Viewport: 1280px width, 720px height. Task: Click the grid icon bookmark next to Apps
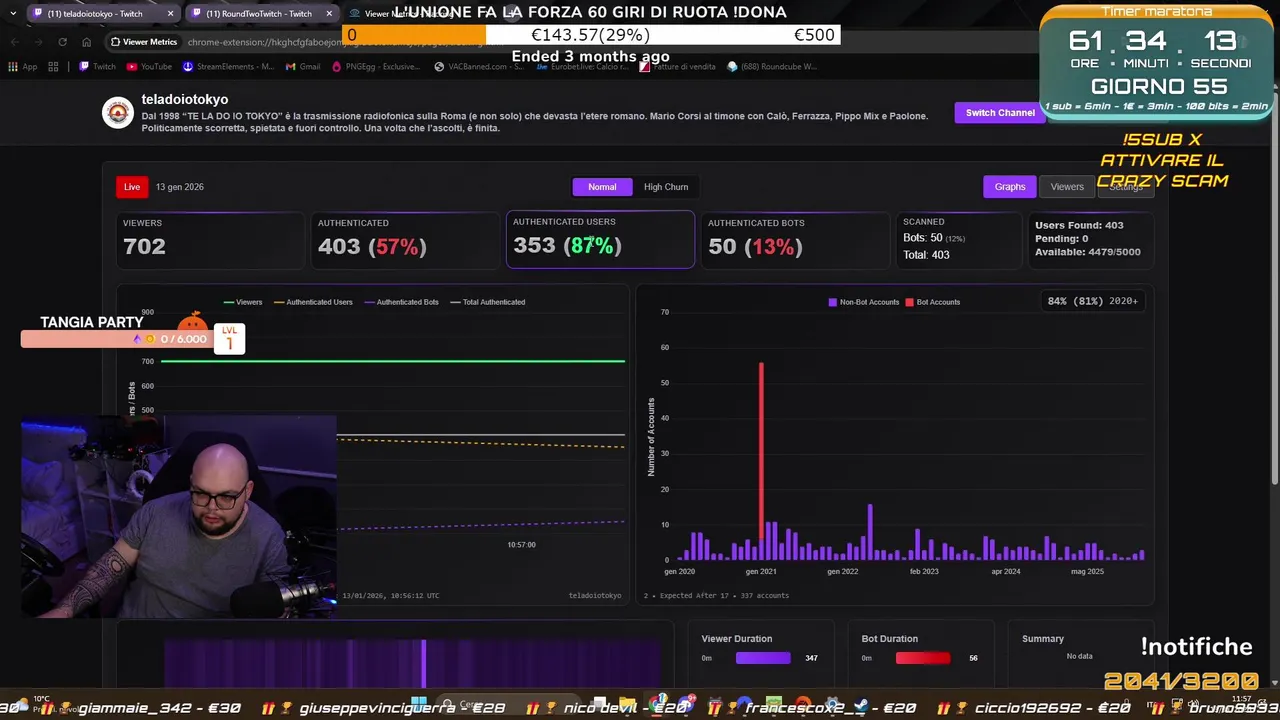coord(55,67)
